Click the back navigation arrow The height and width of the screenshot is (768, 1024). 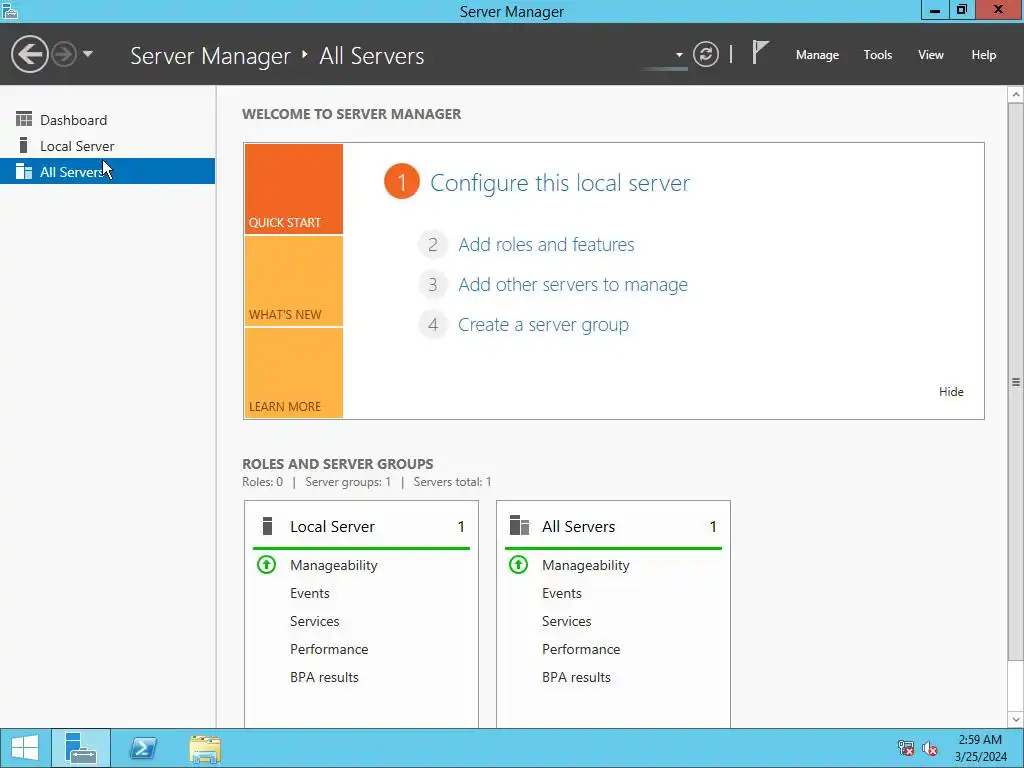click(29, 54)
